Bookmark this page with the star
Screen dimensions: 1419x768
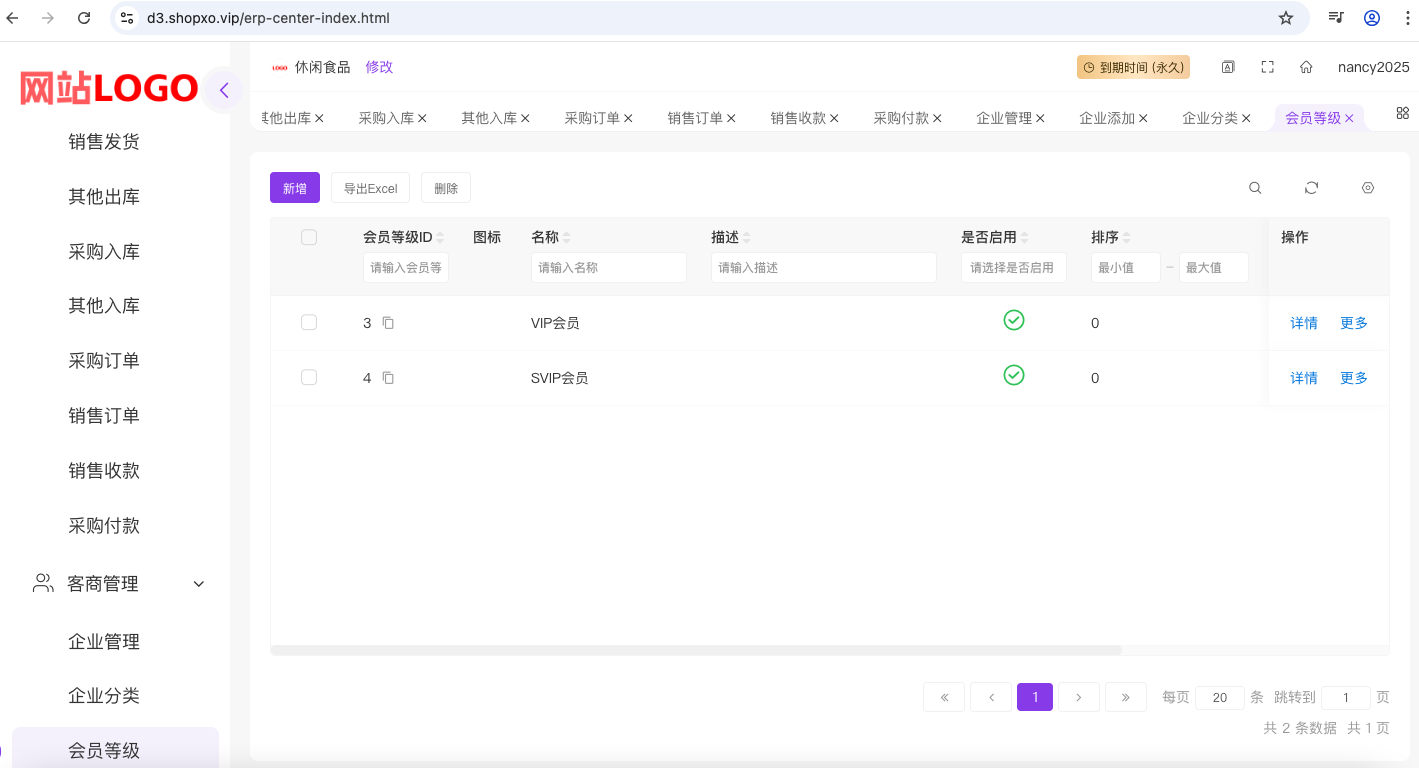[1286, 18]
